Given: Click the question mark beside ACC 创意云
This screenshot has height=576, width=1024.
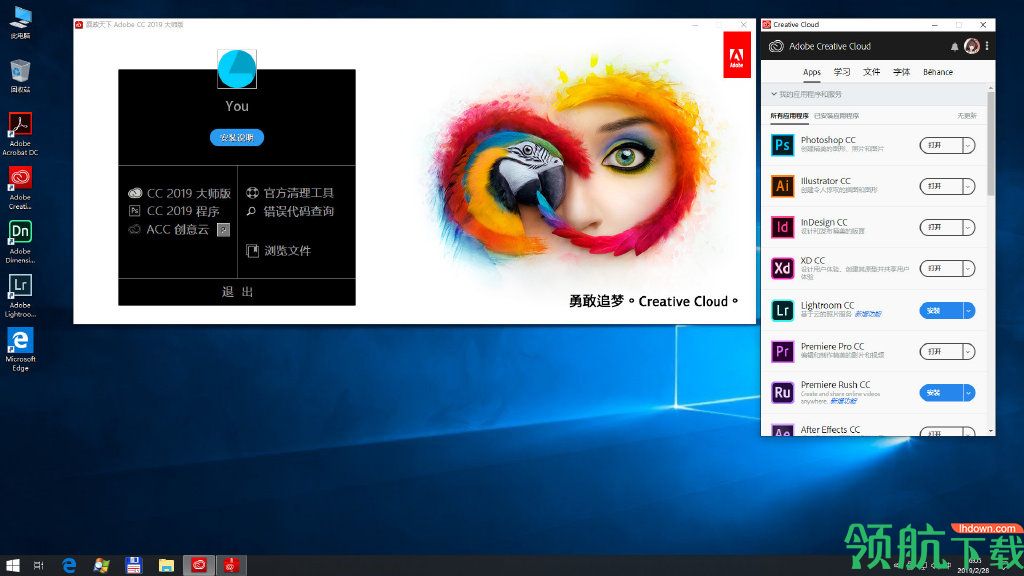Looking at the screenshot, I should tap(223, 230).
